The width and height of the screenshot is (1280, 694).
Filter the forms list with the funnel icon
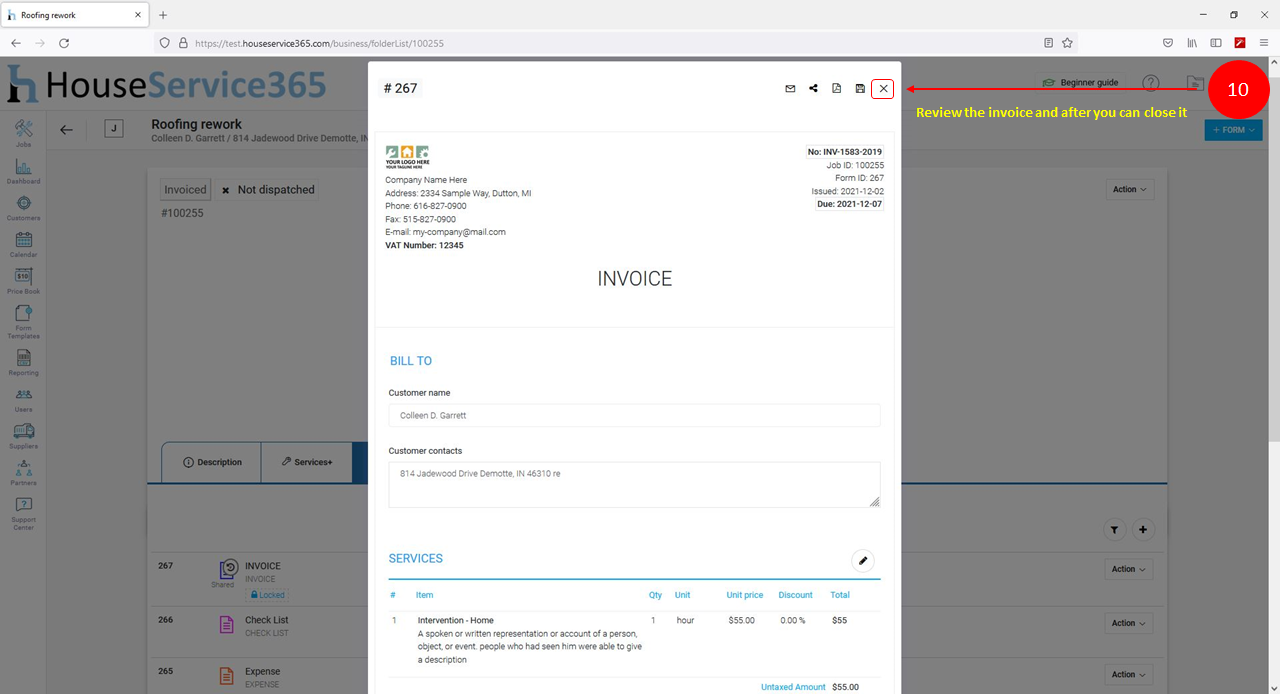1115,530
